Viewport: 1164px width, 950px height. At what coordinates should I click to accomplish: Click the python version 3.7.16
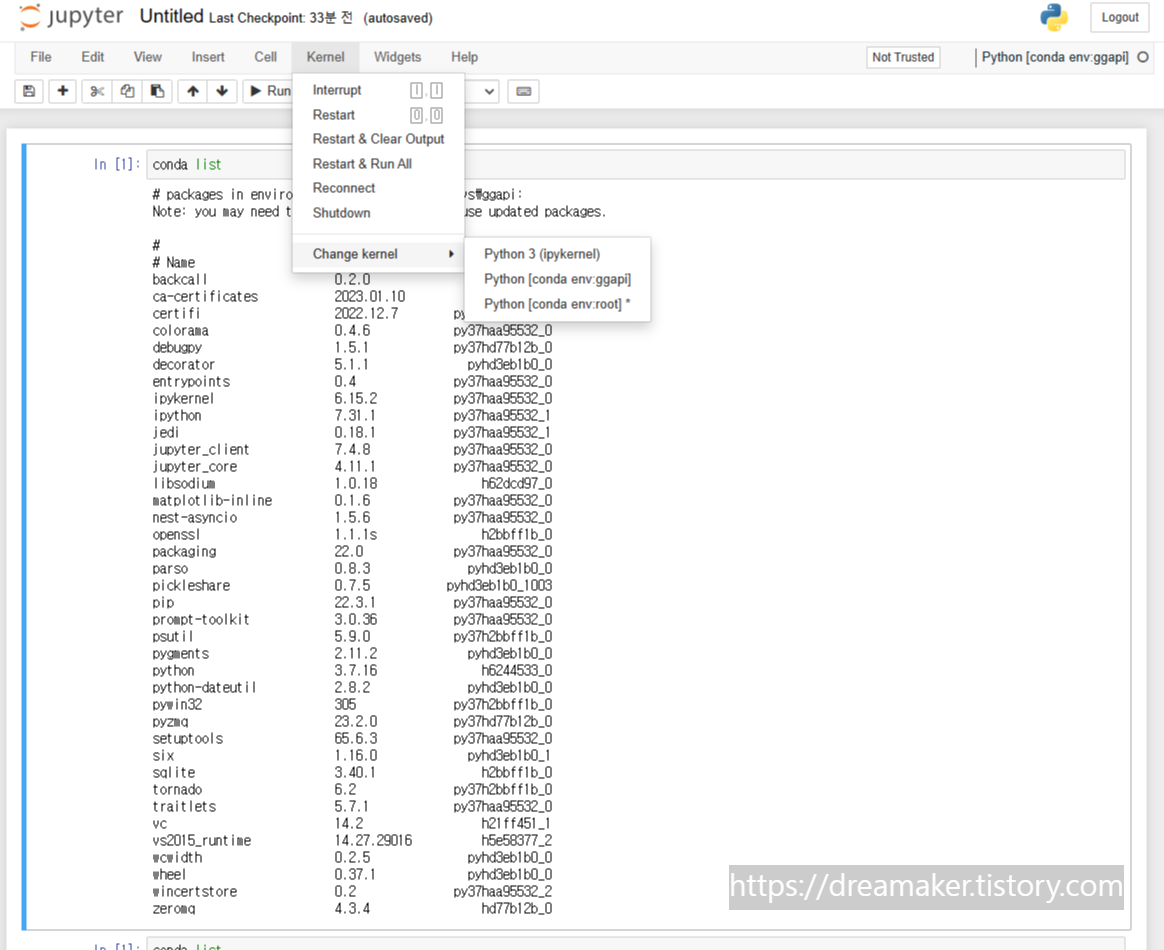(356, 671)
